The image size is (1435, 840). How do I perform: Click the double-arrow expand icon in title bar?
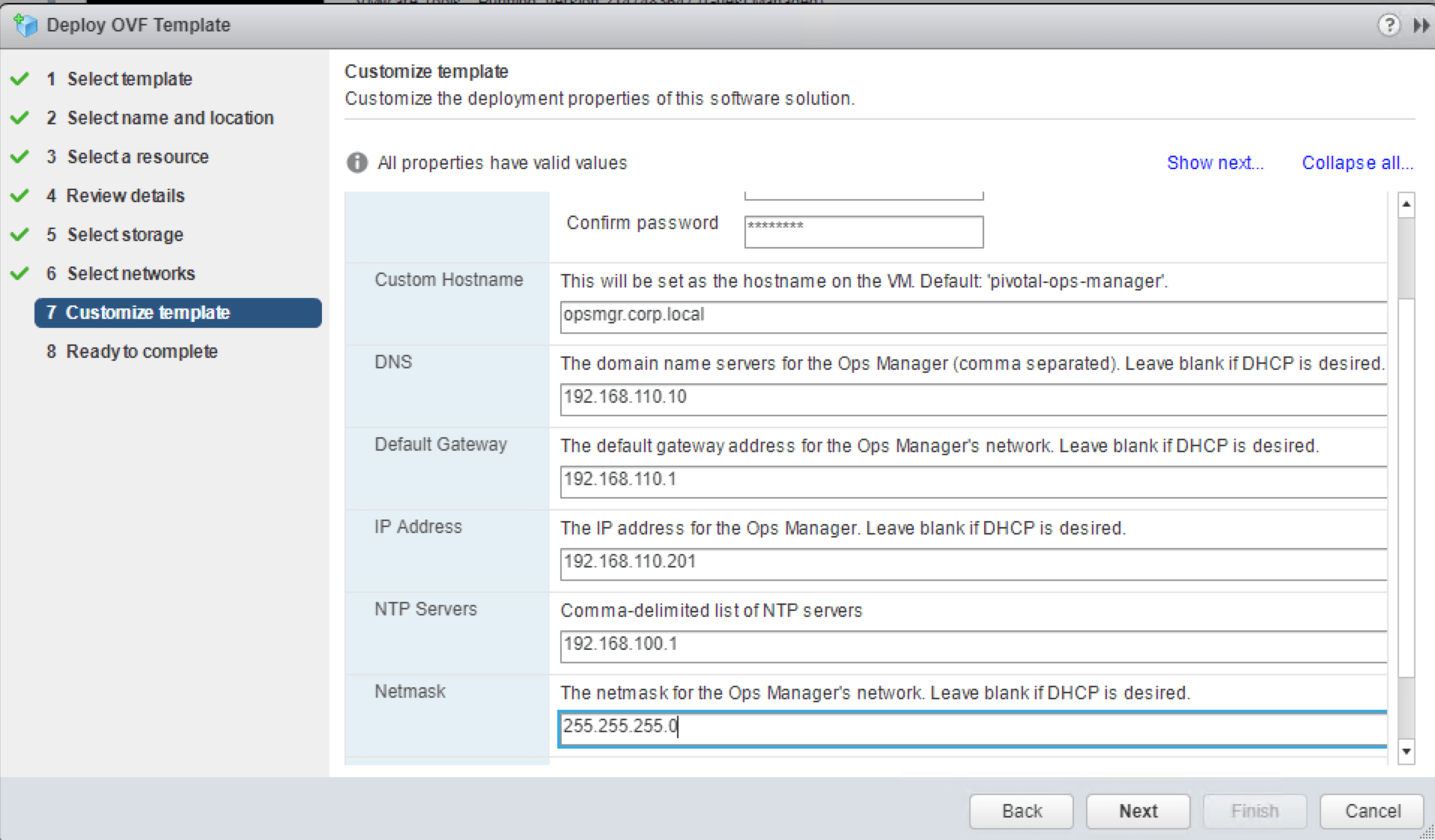1421,25
